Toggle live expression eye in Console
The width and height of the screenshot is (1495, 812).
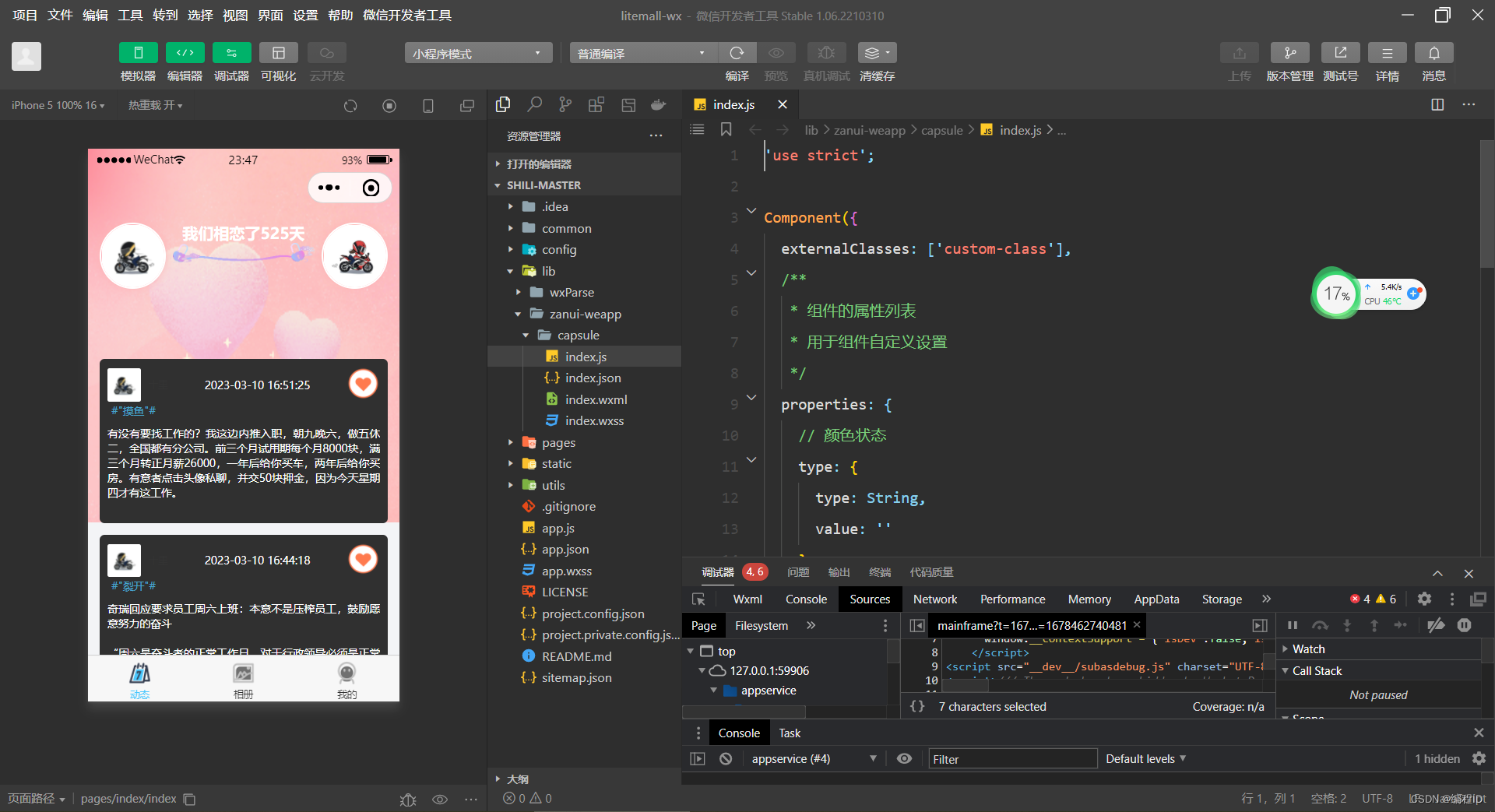click(x=904, y=759)
